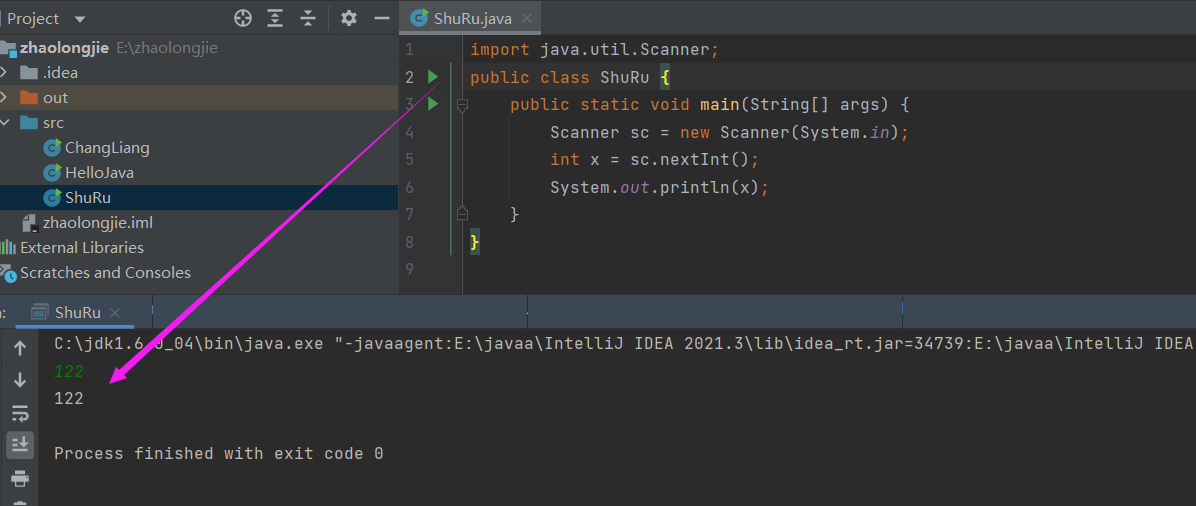Click 'import java.util.Scanner;' code line
The height and width of the screenshot is (506, 1196).
[x=594, y=50]
